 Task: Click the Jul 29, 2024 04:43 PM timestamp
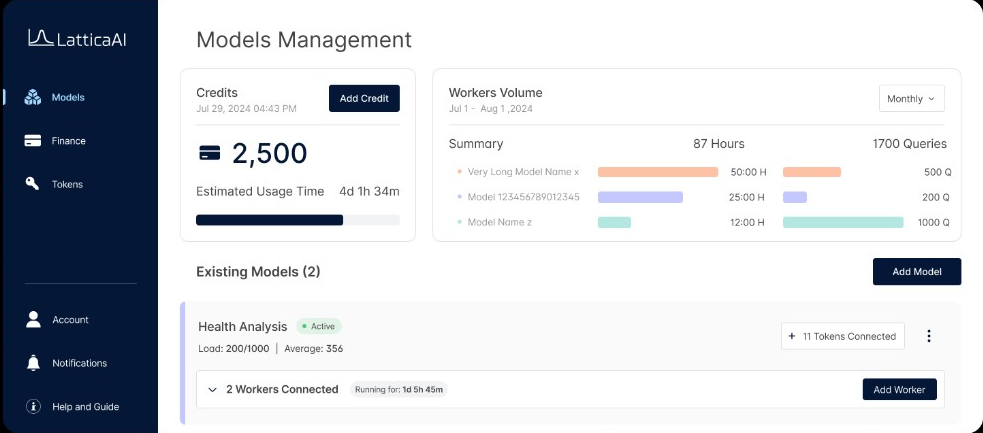point(246,109)
